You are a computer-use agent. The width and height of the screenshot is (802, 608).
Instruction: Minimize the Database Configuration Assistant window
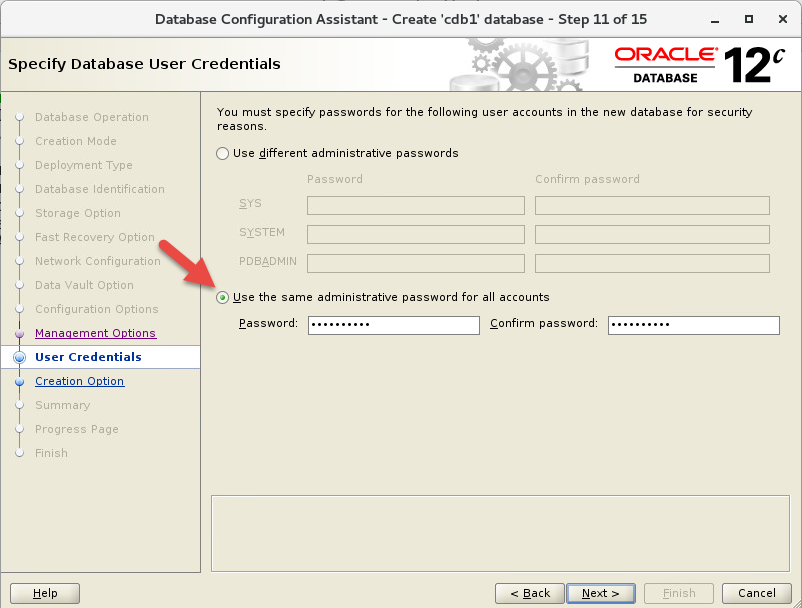click(x=715, y=20)
